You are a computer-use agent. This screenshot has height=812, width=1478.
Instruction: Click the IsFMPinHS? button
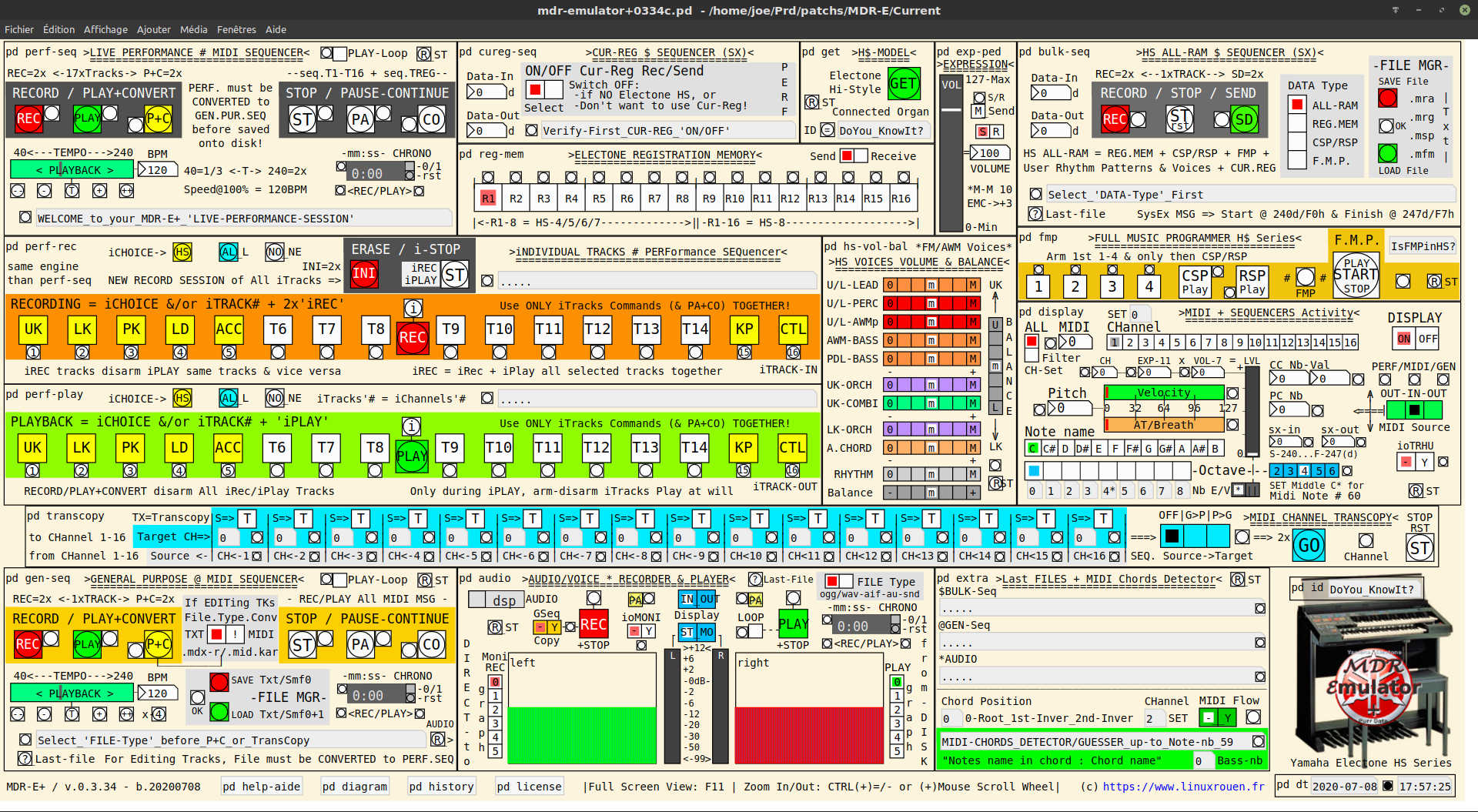pyautogui.click(x=1423, y=246)
